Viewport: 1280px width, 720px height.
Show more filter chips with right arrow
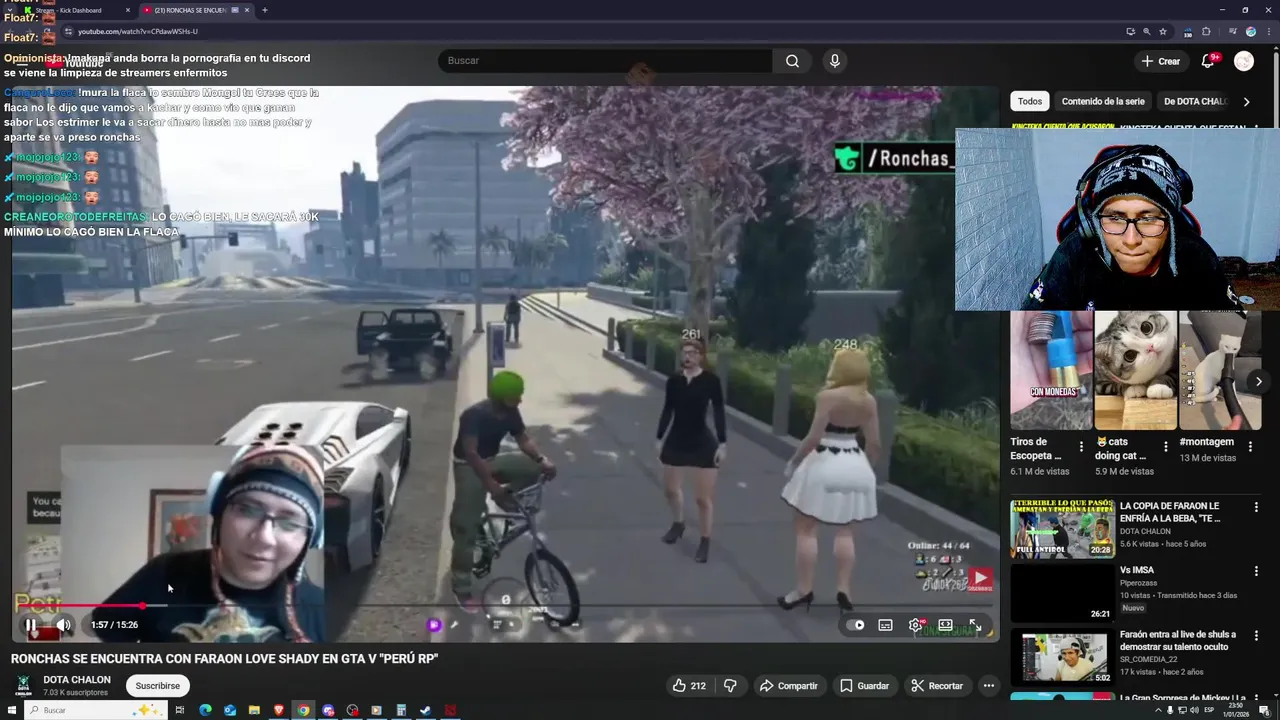pyautogui.click(x=1246, y=101)
